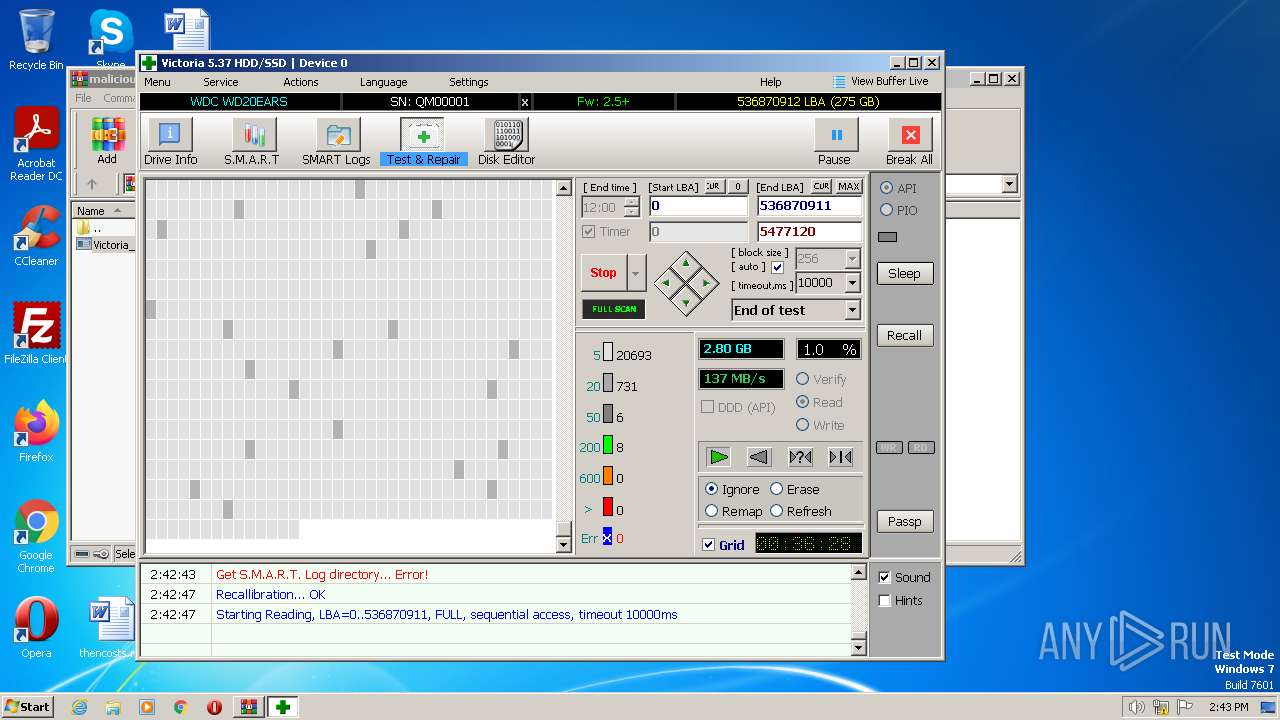
Task: Open the Language menu
Action: pyautogui.click(x=383, y=82)
